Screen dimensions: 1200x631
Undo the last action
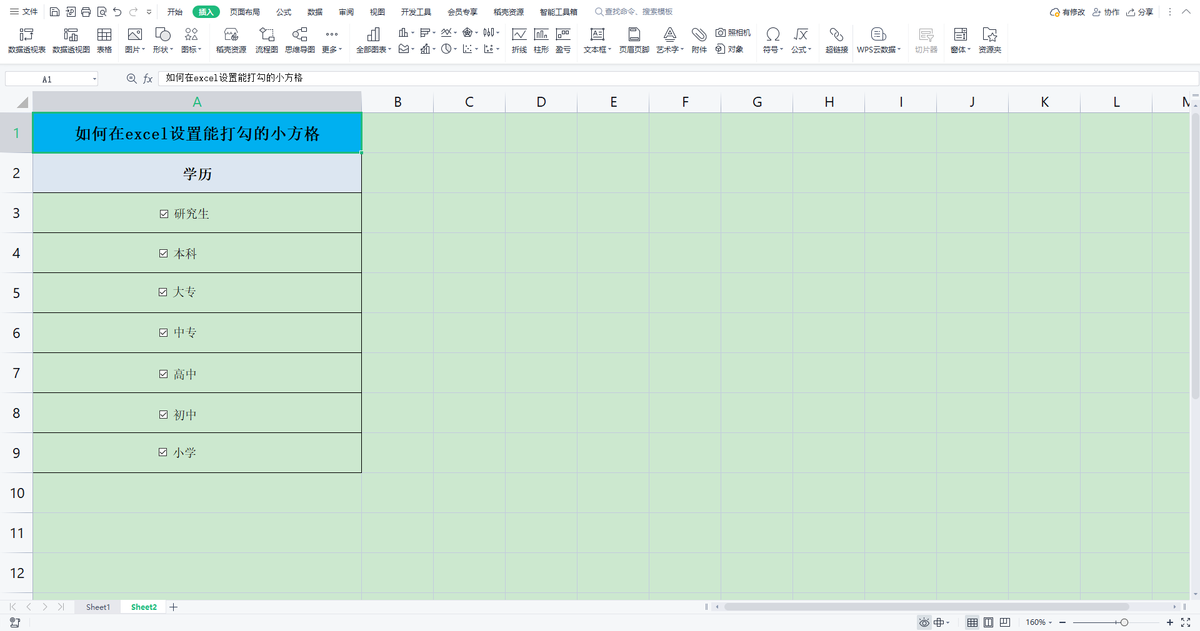pyautogui.click(x=118, y=12)
